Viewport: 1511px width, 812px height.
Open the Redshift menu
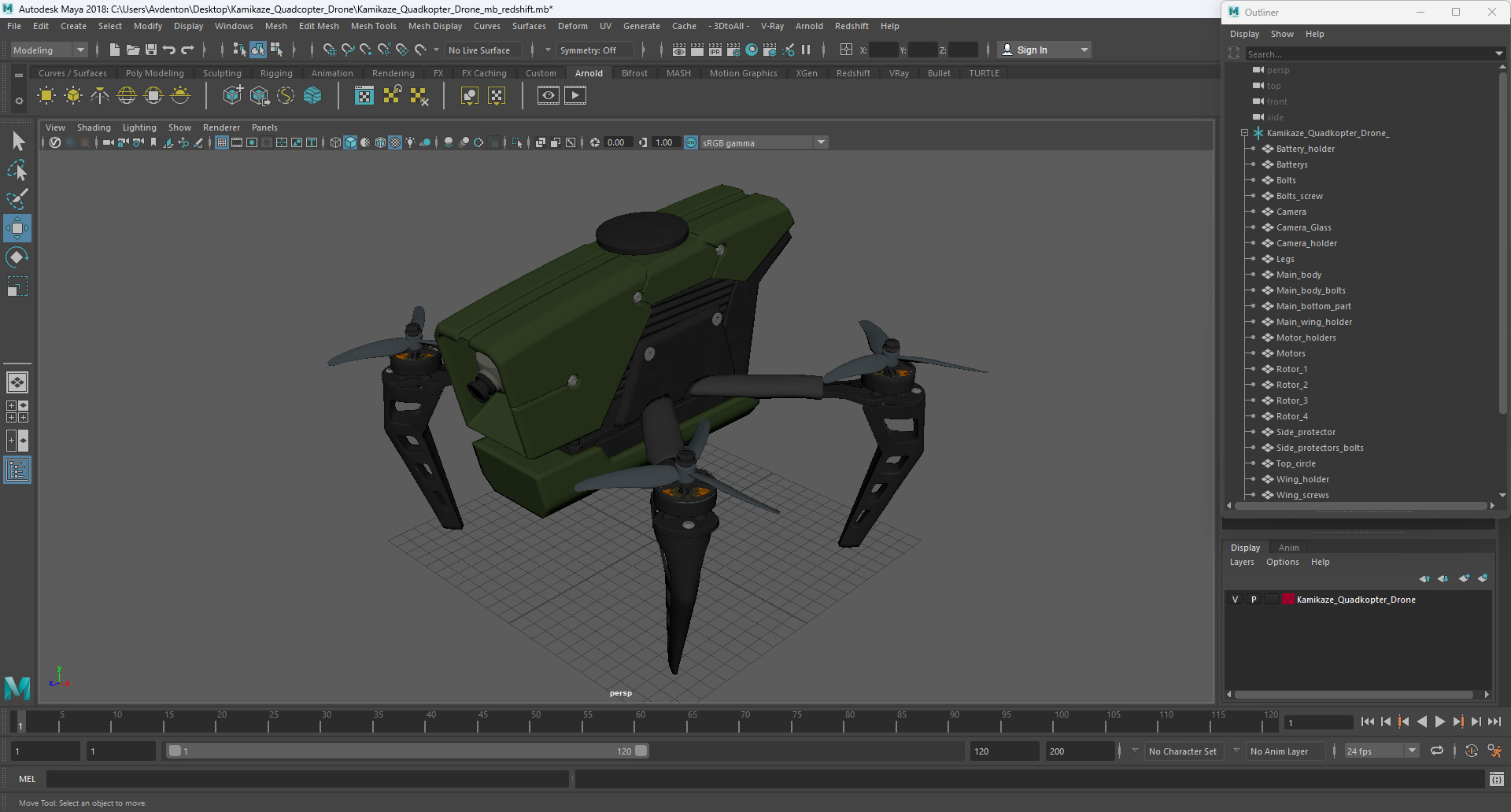(x=852, y=26)
